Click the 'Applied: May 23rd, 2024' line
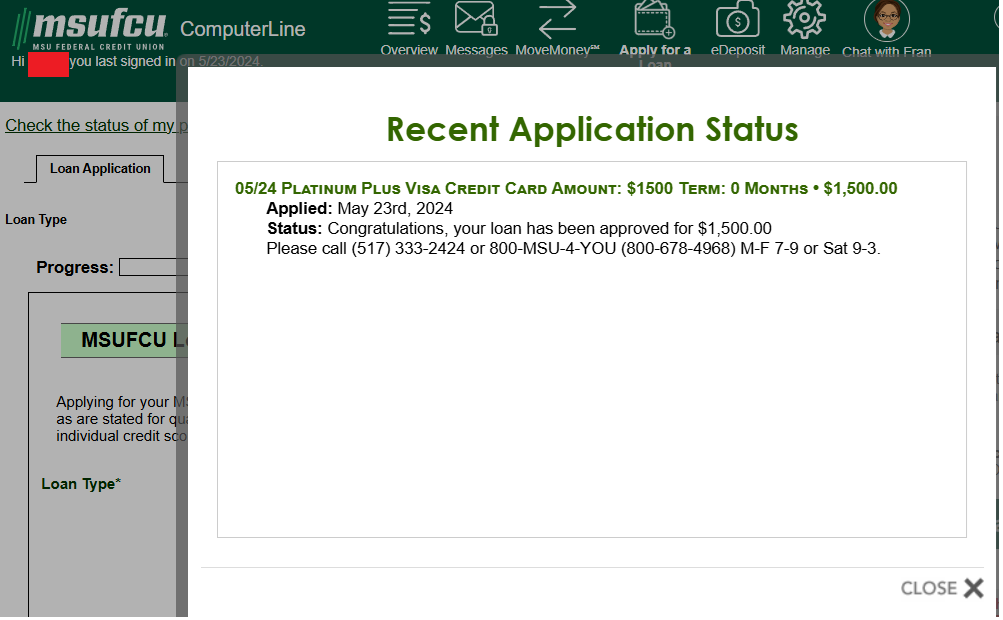1003x620 pixels. click(359, 209)
